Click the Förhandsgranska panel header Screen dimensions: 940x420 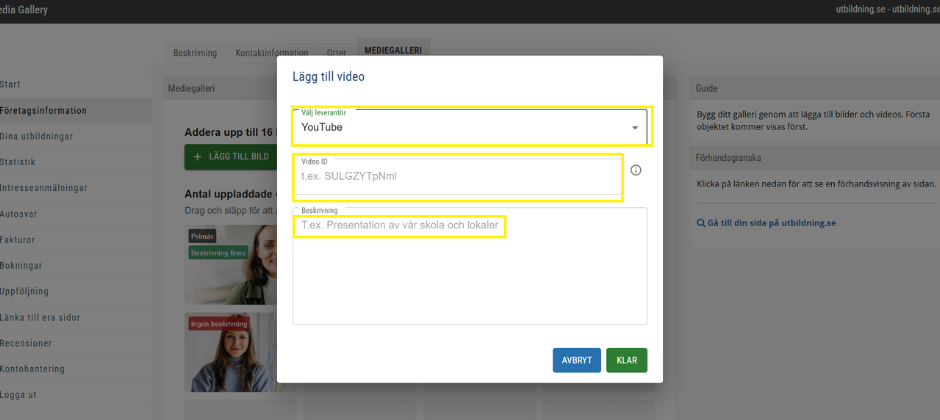pos(815,158)
